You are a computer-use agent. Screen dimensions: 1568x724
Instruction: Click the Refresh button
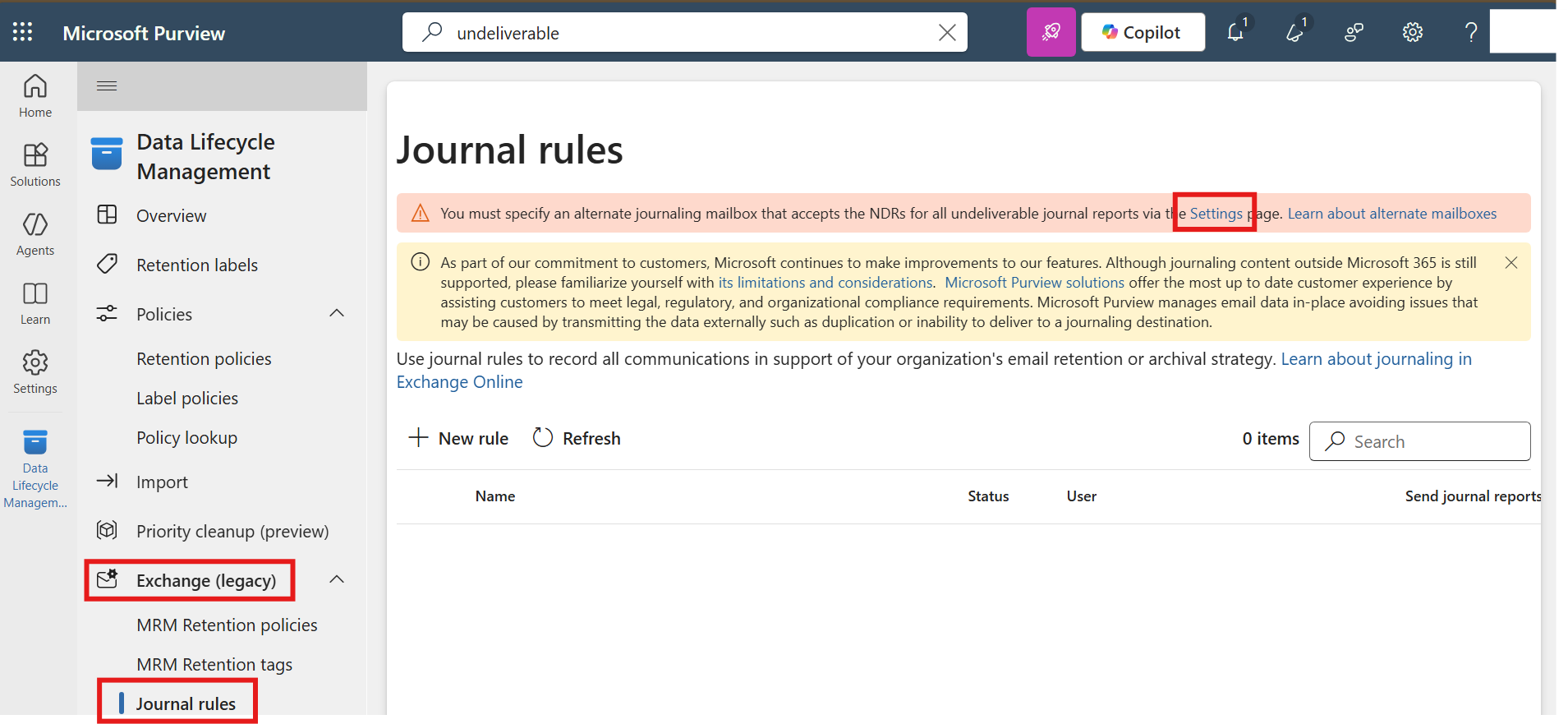577,438
